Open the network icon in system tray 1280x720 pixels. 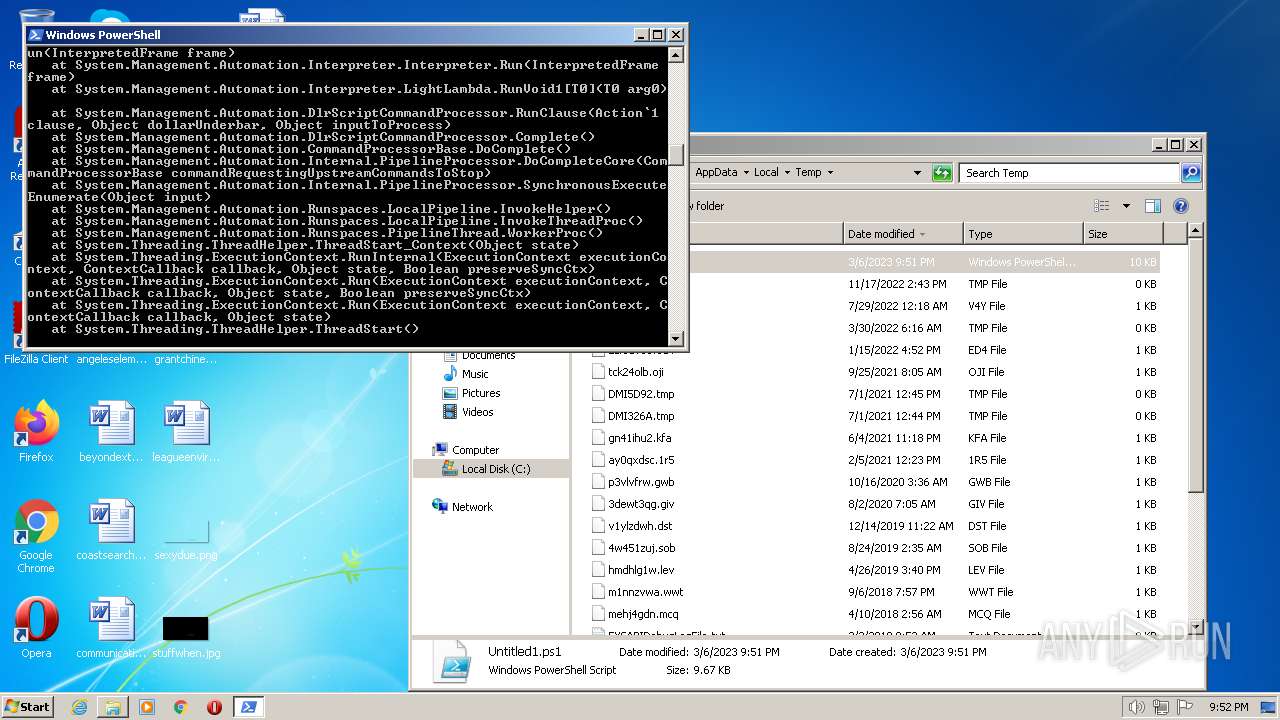point(1161,707)
